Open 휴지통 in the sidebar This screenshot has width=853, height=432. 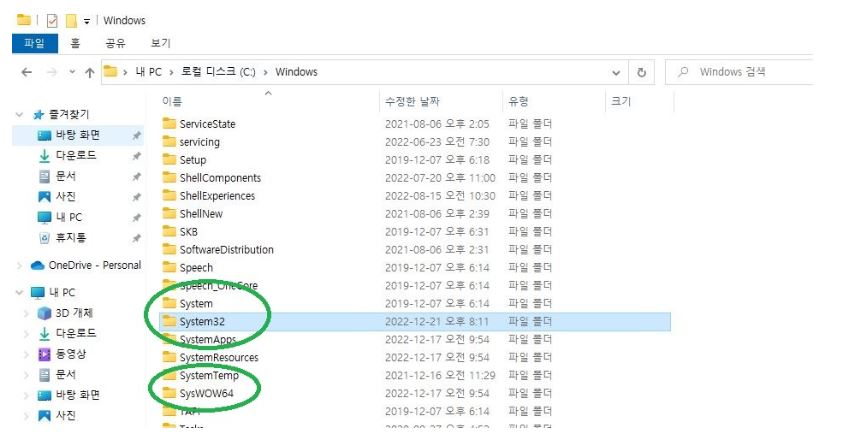71,238
